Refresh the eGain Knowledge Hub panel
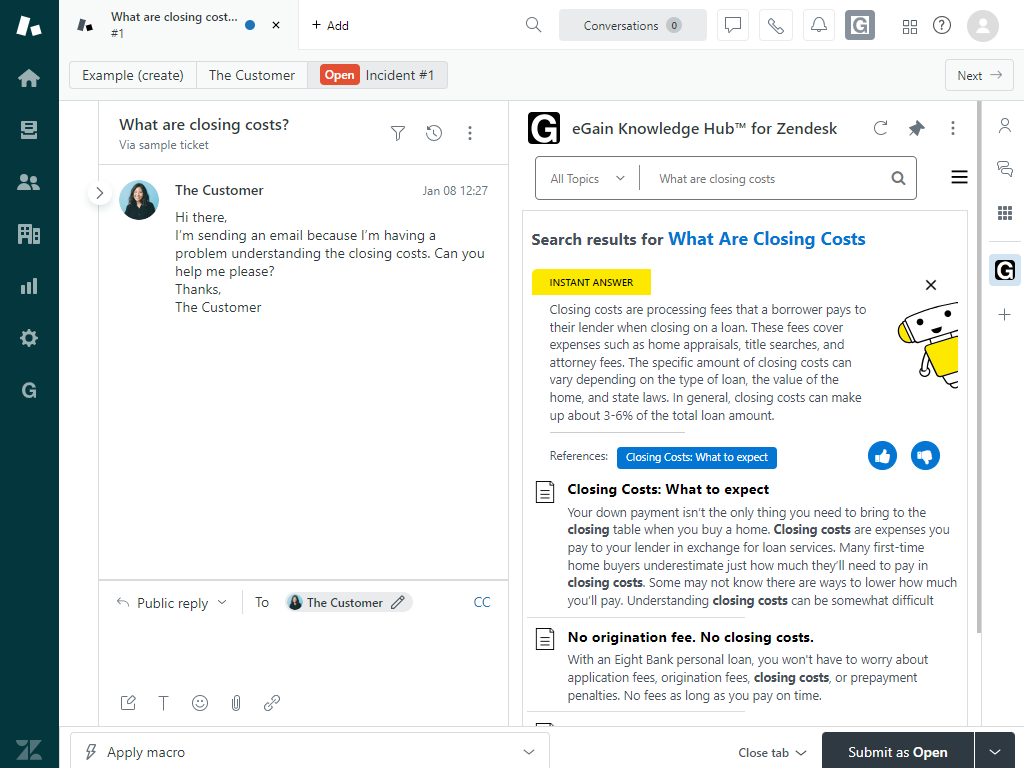 [880, 128]
